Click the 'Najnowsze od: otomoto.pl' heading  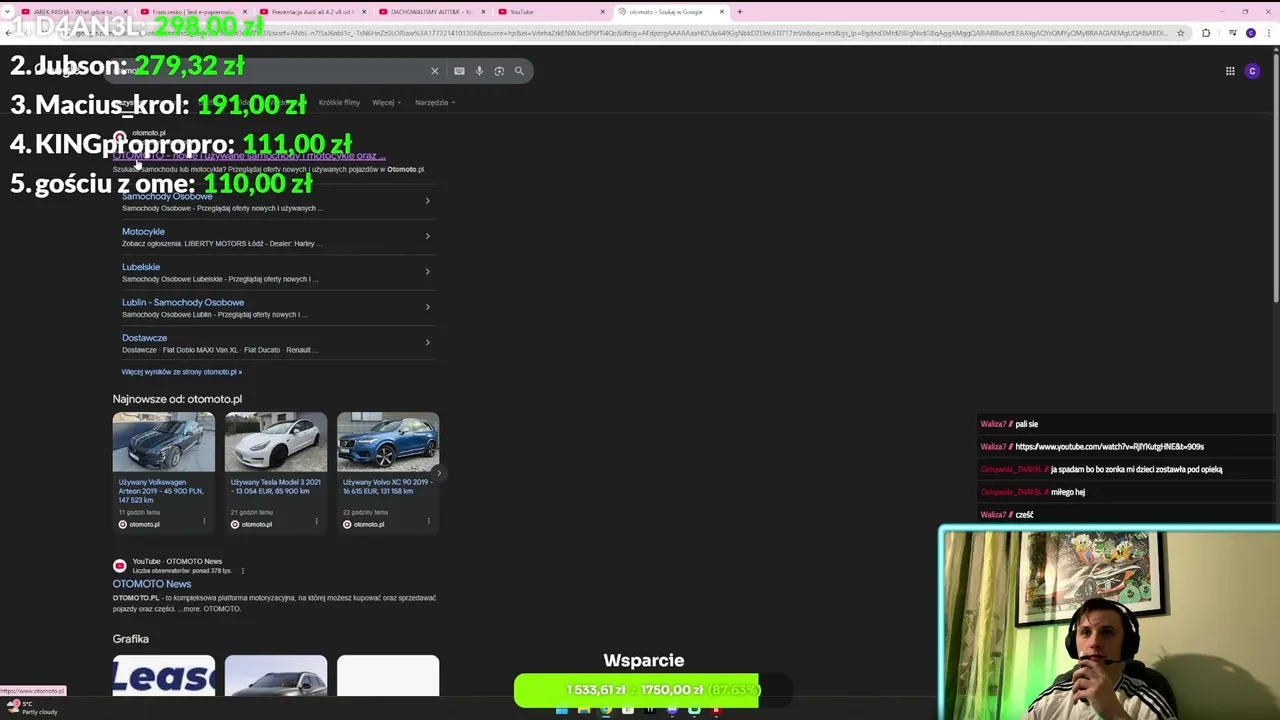177,399
